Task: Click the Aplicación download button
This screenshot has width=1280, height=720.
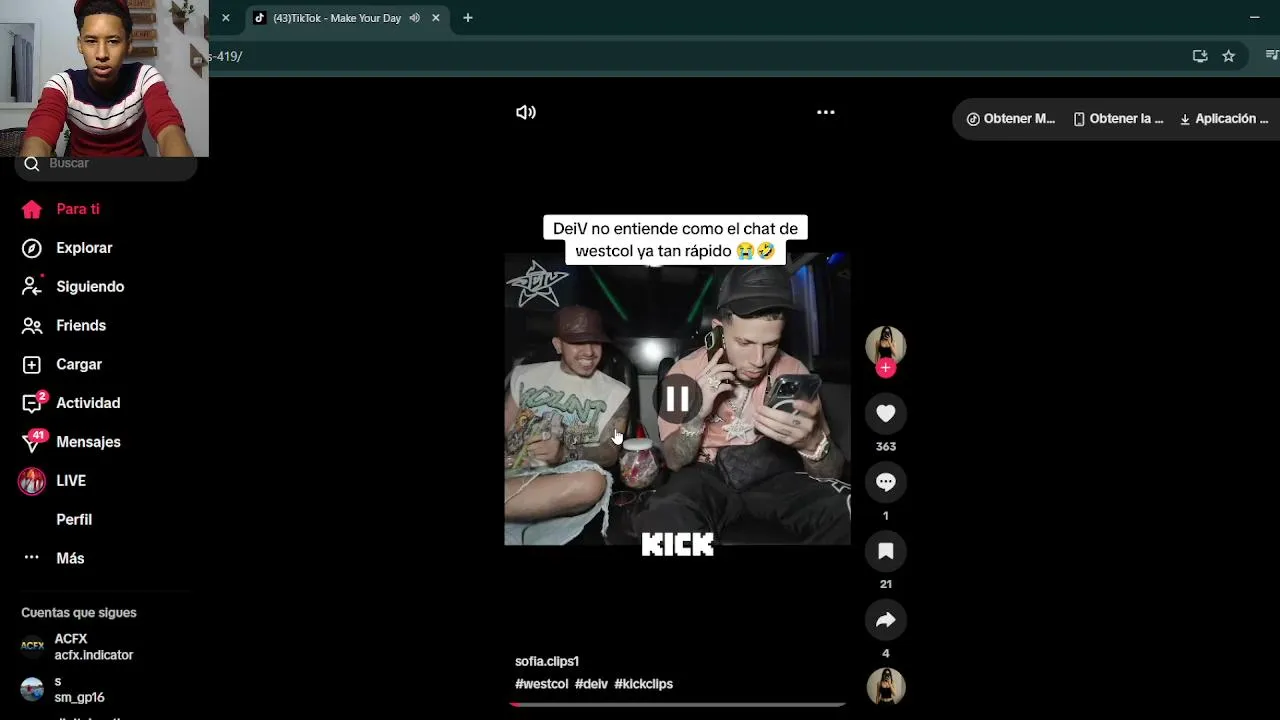Action: (1224, 119)
